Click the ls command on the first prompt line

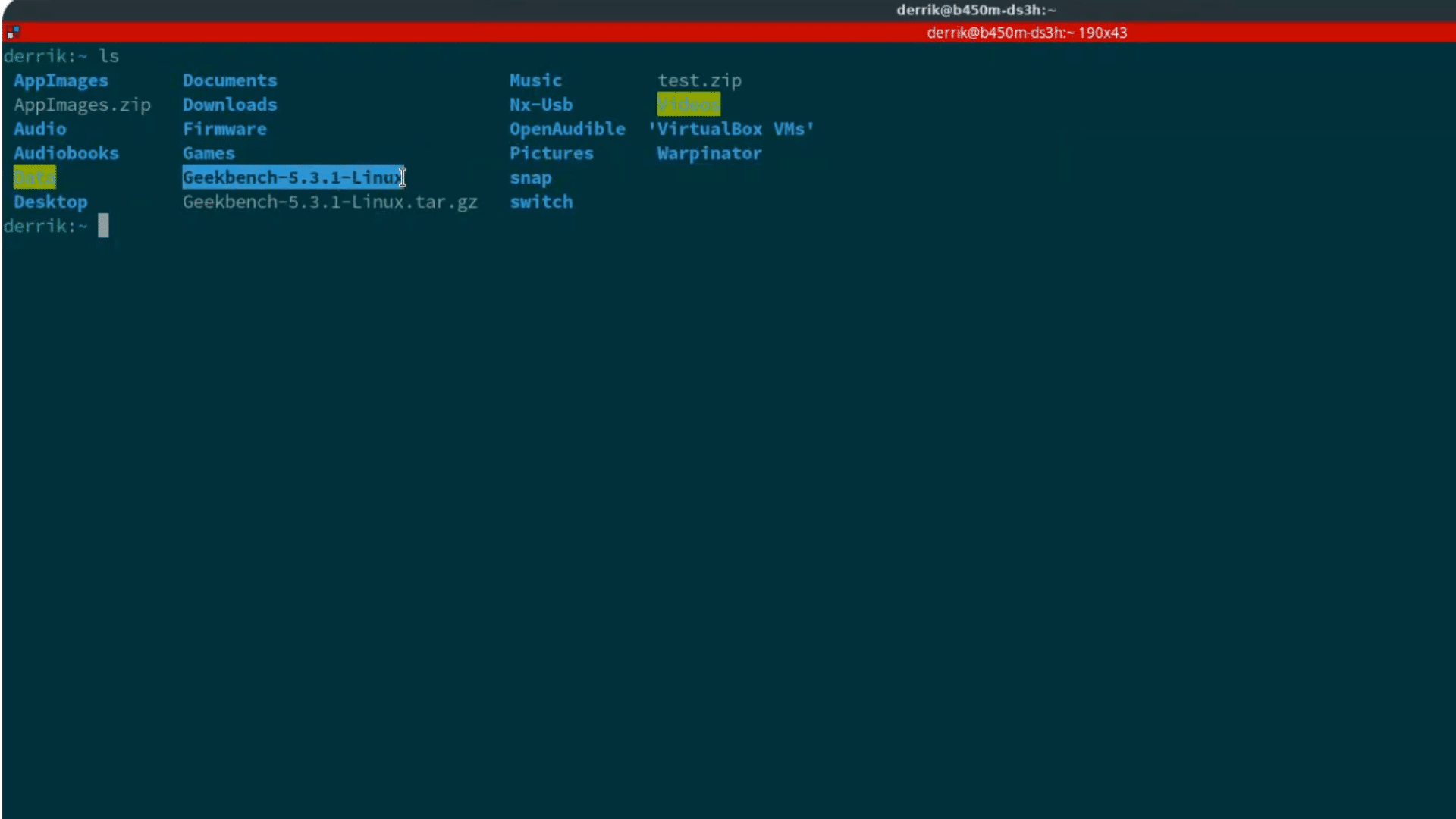pyautogui.click(x=108, y=56)
